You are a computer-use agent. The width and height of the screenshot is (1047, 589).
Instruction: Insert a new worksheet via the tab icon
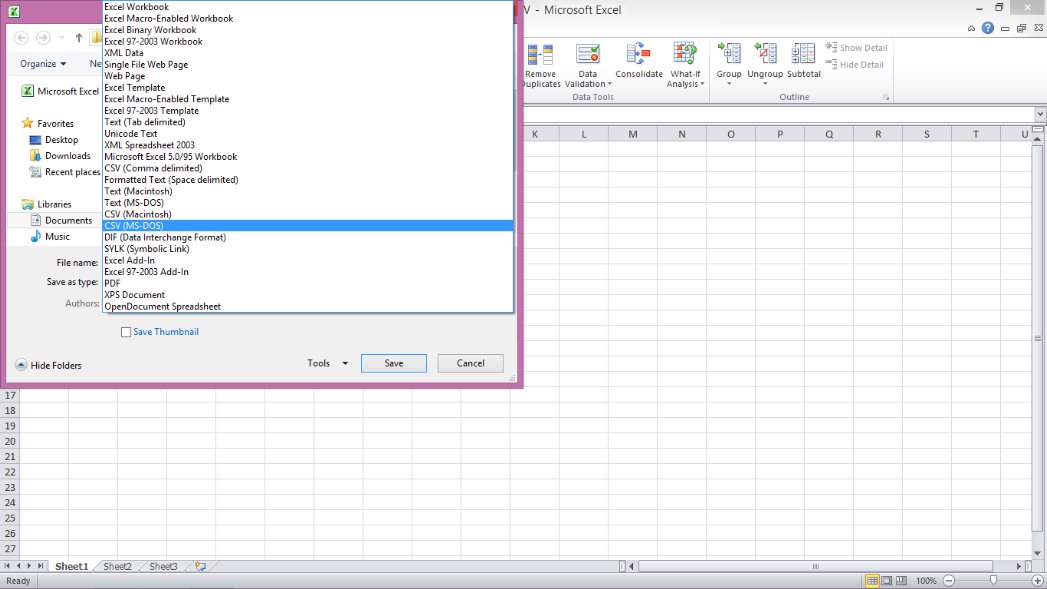tap(199, 566)
